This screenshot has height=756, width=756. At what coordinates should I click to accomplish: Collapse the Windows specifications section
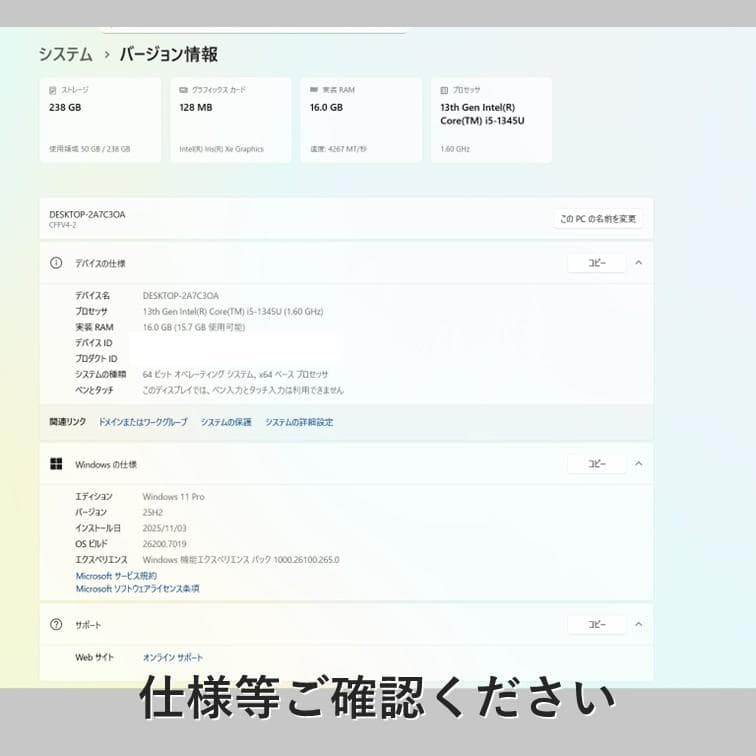click(x=638, y=464)
